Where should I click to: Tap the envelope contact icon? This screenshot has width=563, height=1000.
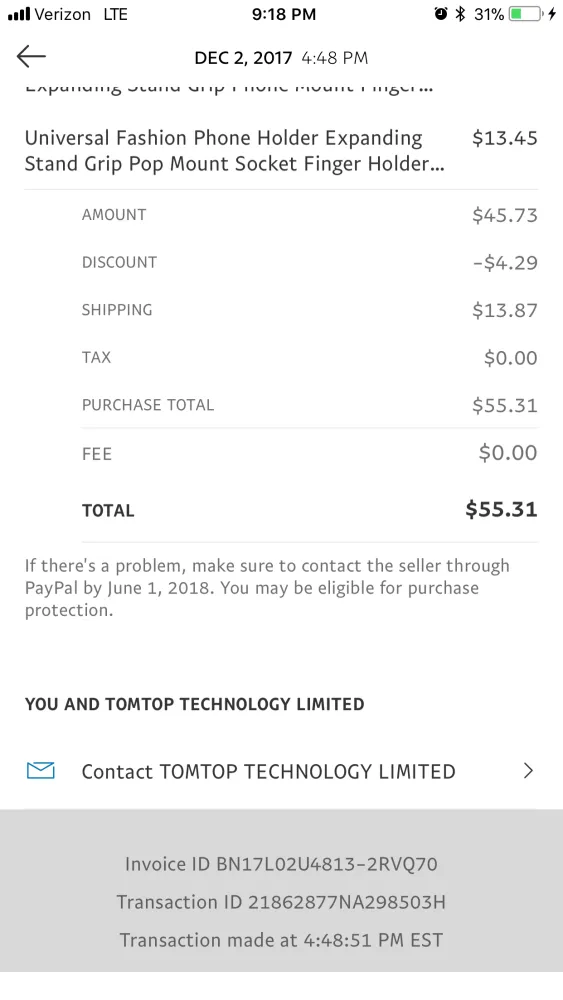pyautogui.click(x=41, y=770)
